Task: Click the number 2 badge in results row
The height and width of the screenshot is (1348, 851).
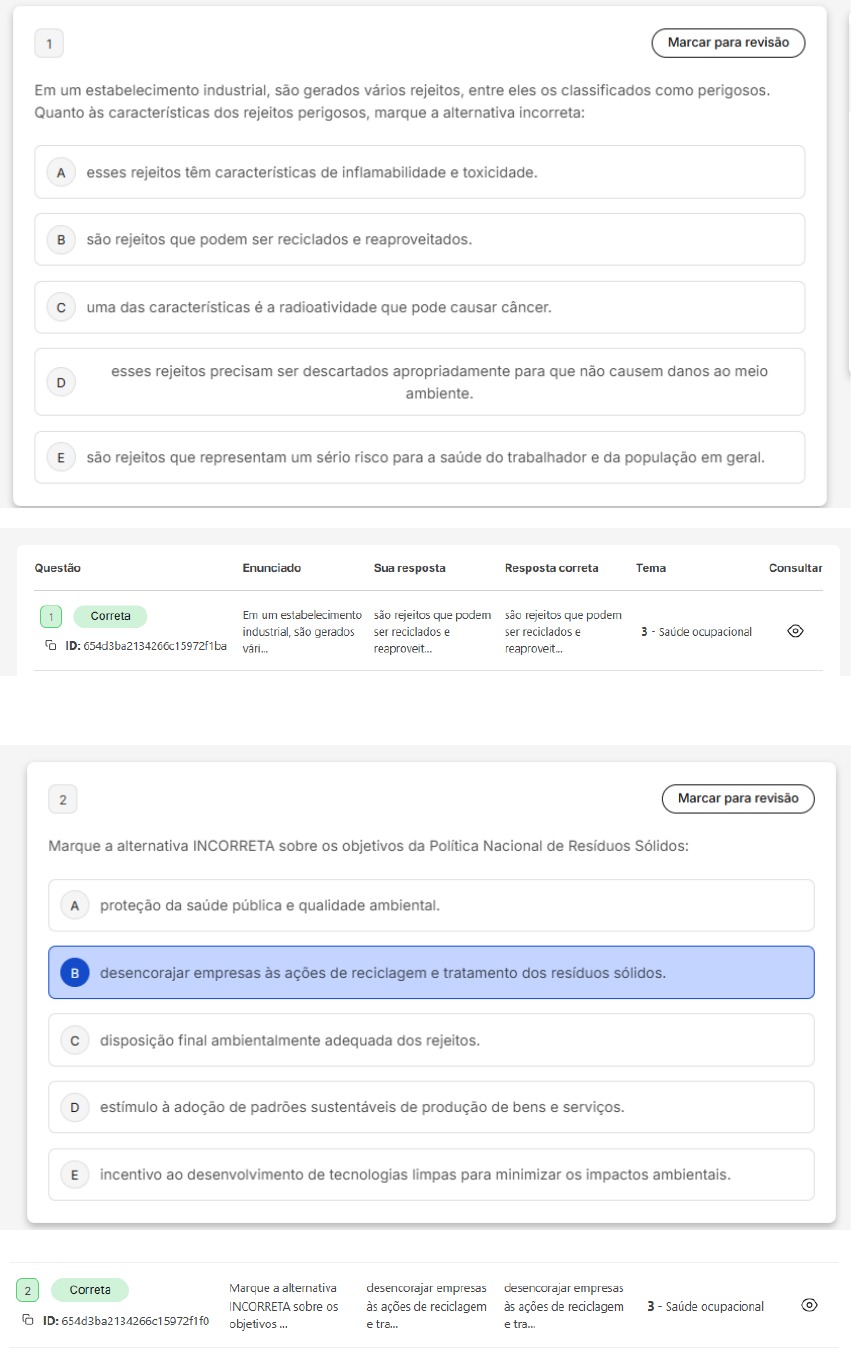Action: pos(27,1290)
